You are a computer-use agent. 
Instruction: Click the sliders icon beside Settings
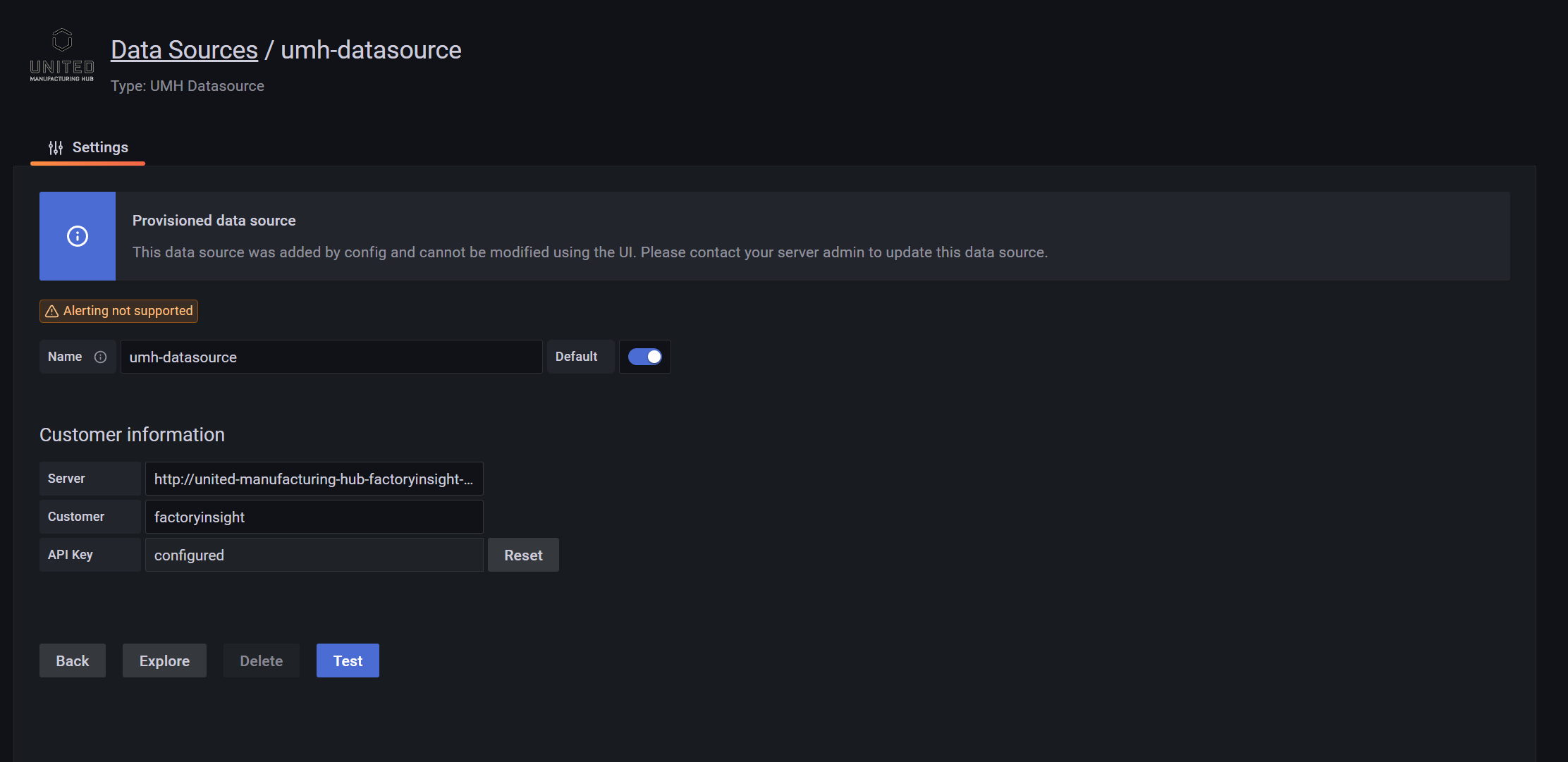(55, 148)
